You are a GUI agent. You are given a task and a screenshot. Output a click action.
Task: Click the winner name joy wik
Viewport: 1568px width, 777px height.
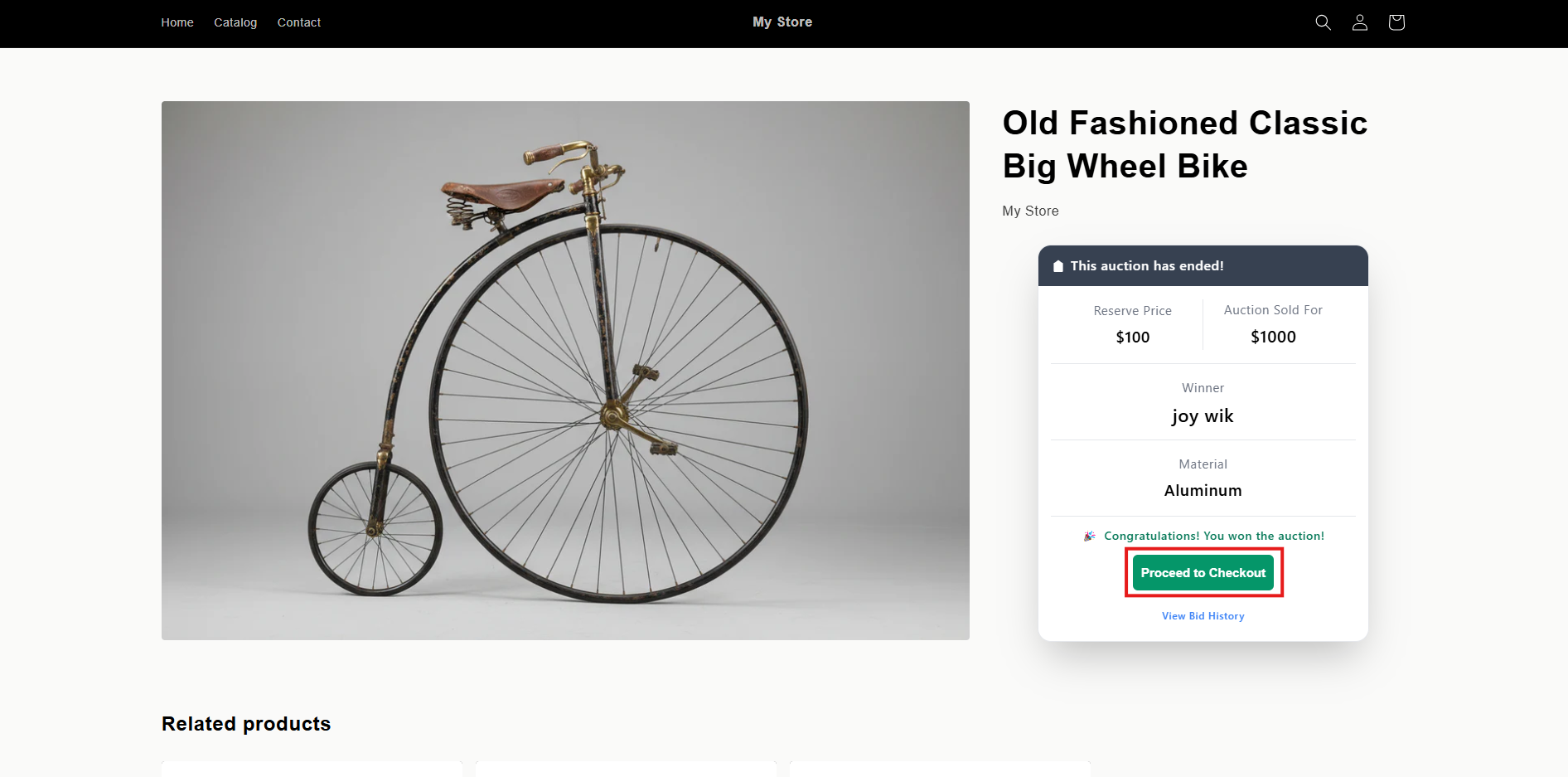(x=1203, y=416)
